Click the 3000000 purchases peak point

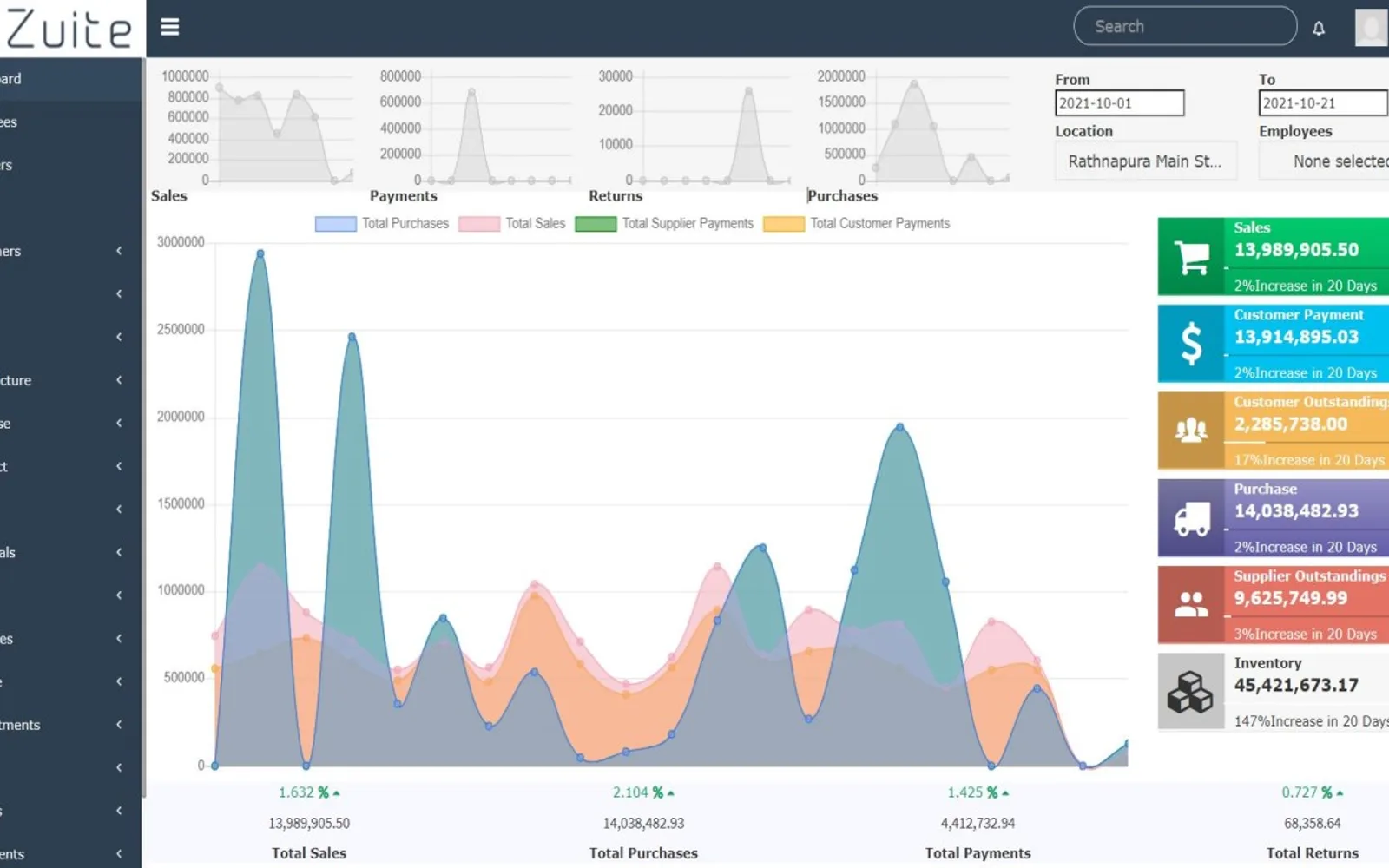point(260,254)
